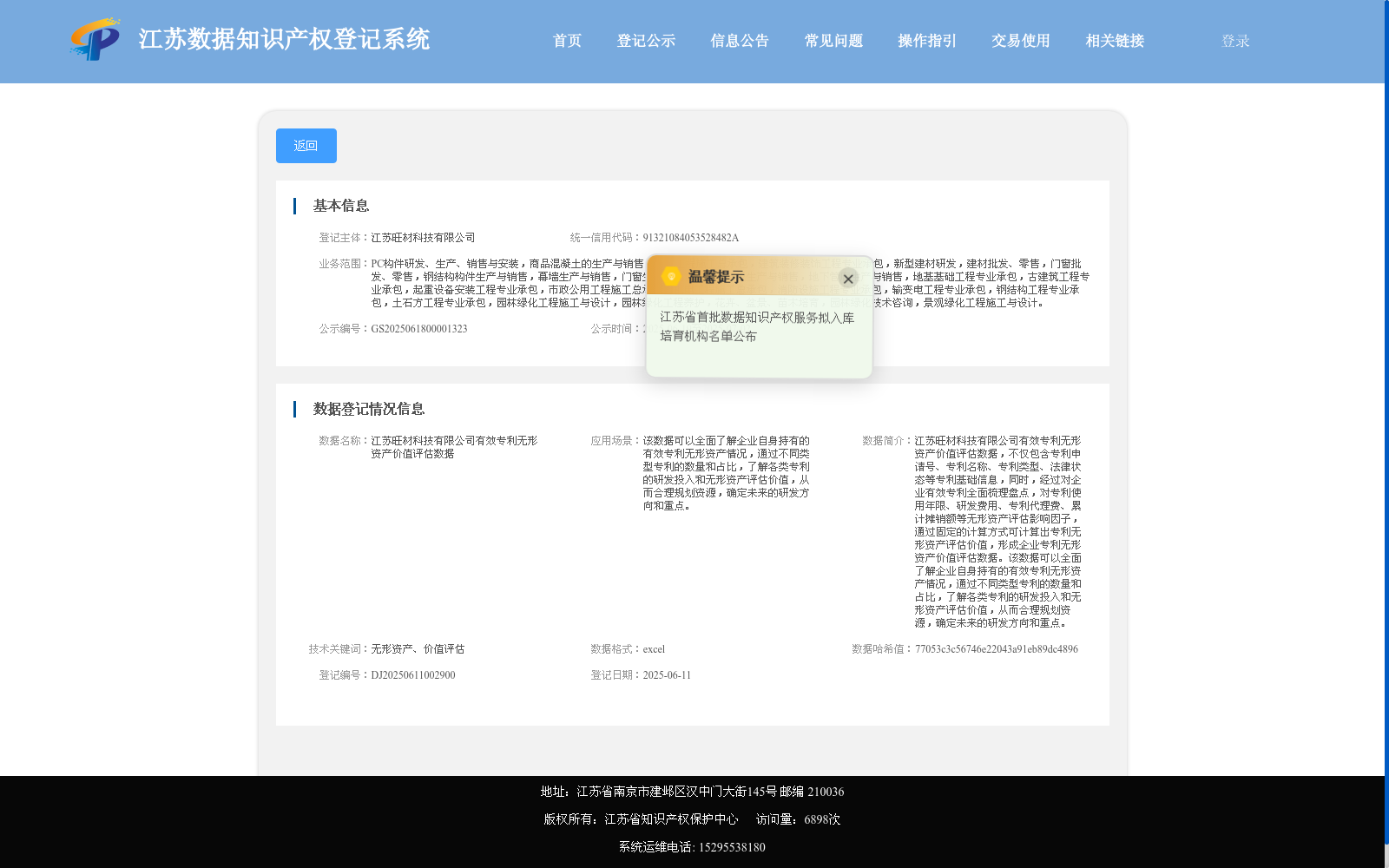
Task: Click the lightbulb icon in 温馨提示
Action: tap(671, 276)
